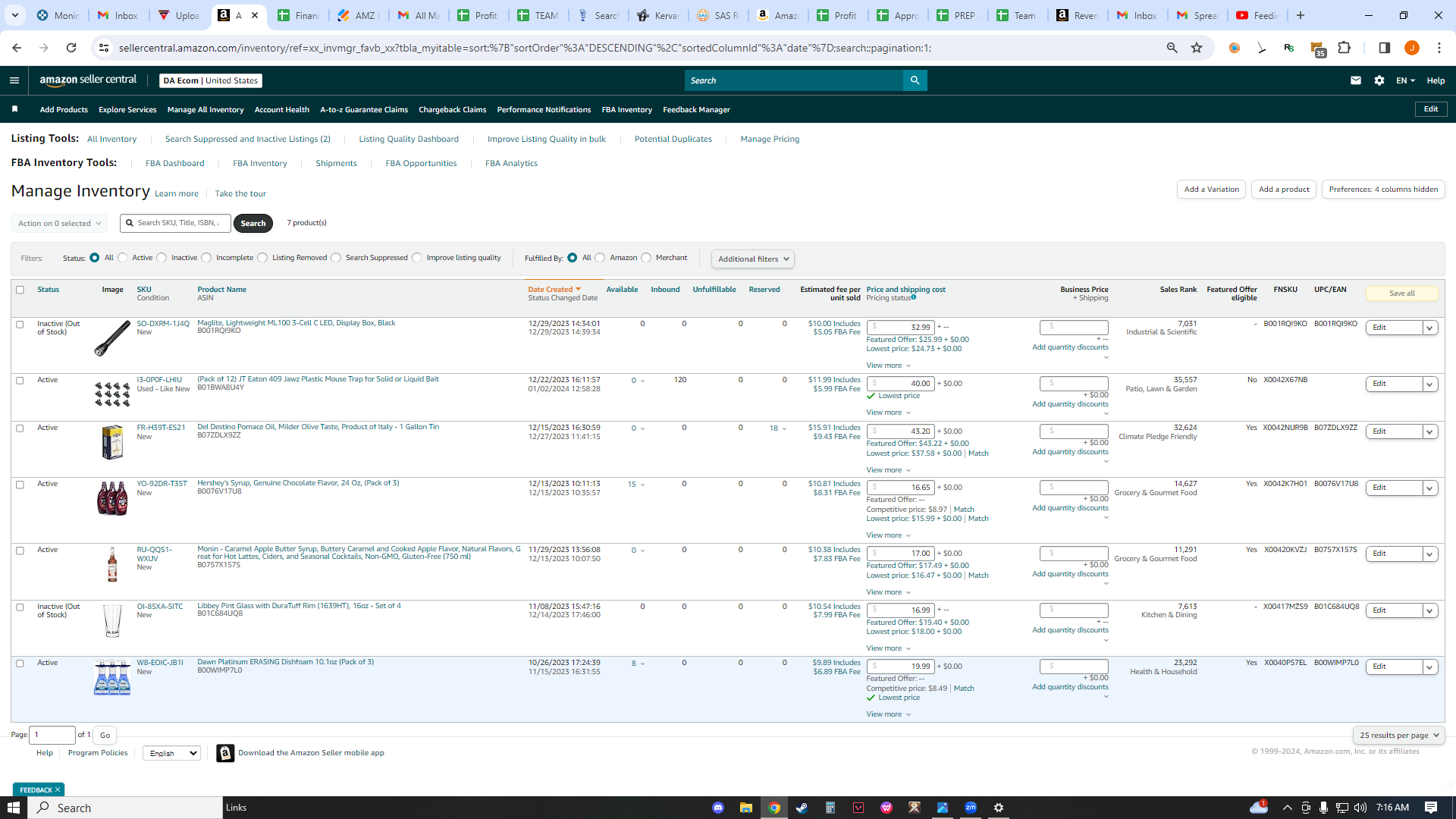Expand reserved quantity 18 for Del Destino
Screen dimensions: 1456x819
tap(778, 428)
